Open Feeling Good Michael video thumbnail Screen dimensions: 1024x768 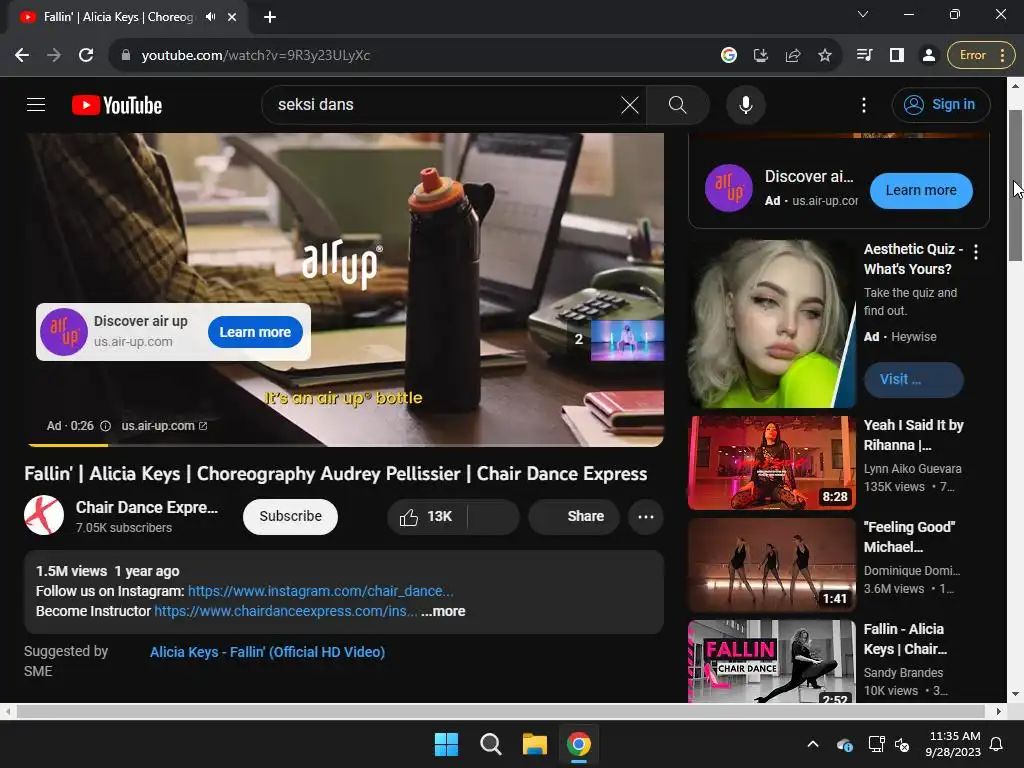point(771,565)
